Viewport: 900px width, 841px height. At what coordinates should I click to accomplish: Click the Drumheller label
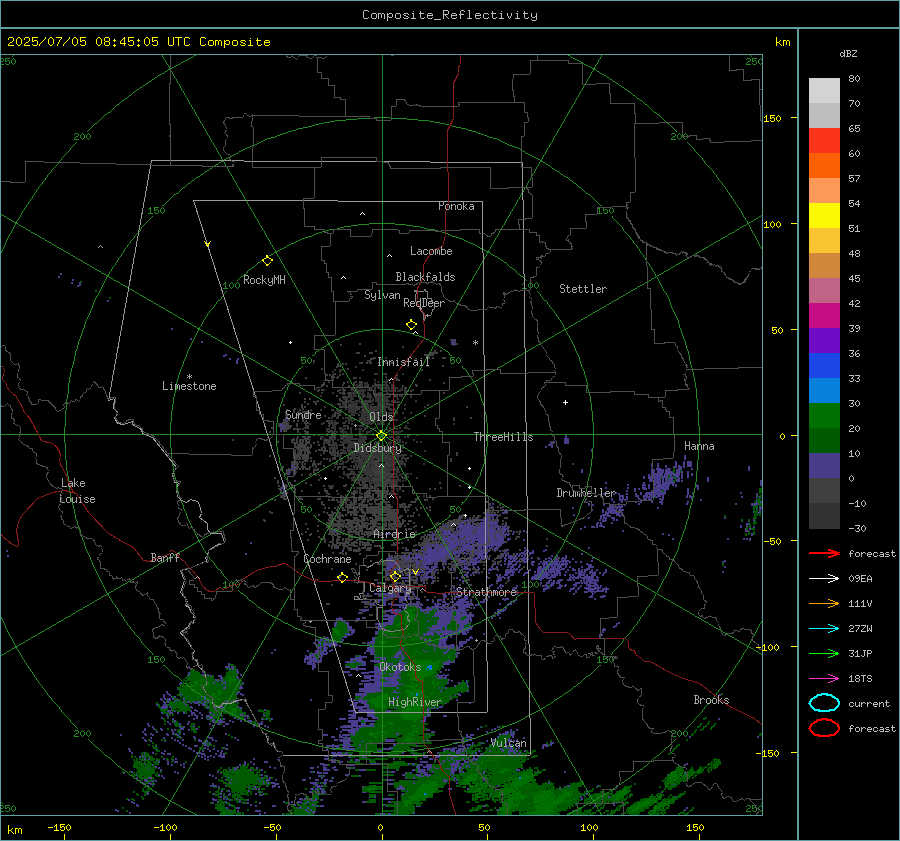click(586, 493)
